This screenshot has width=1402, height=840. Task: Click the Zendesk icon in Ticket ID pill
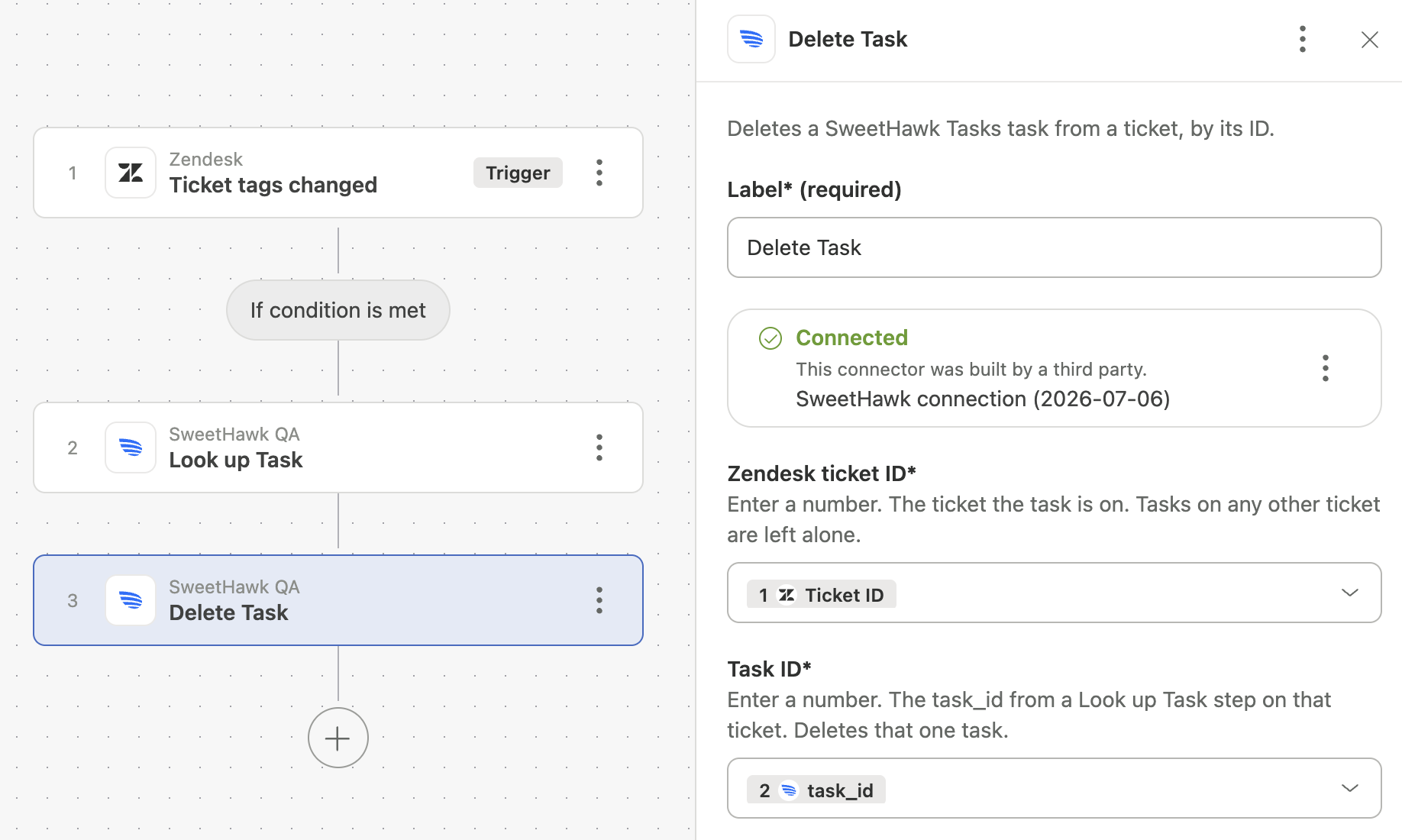pos(787,595)
